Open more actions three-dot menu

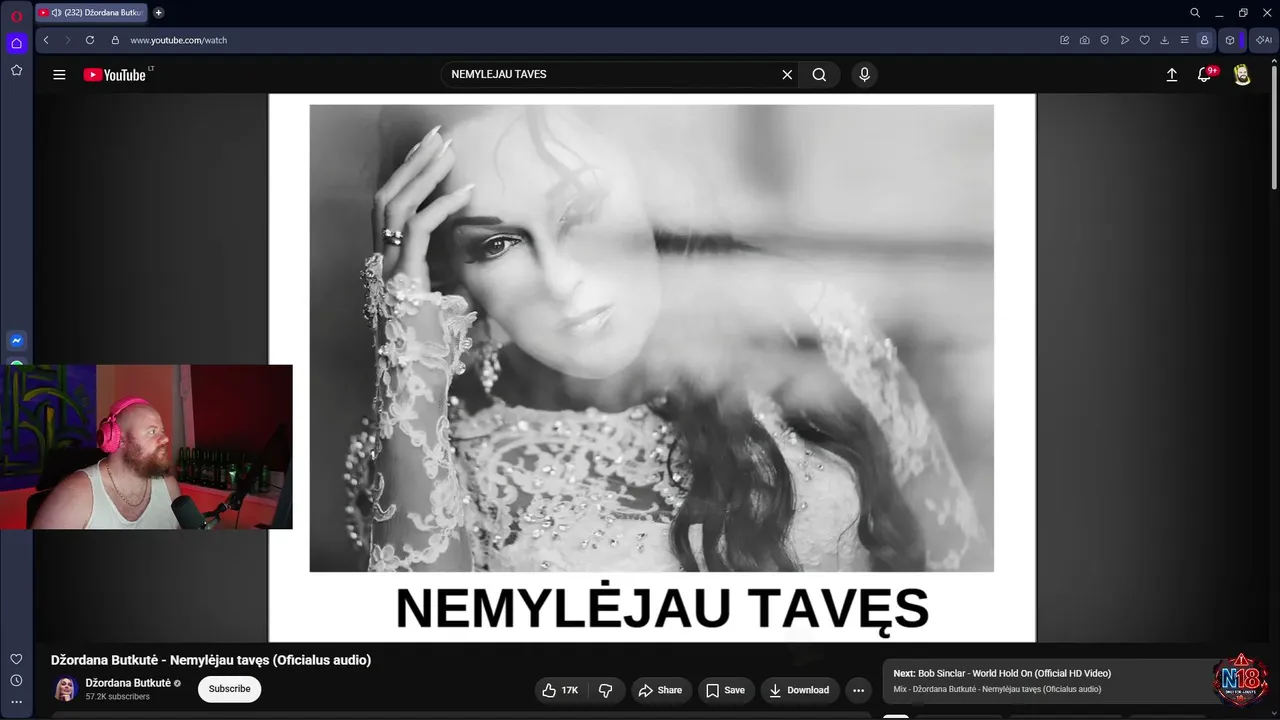tap(858, 690)
